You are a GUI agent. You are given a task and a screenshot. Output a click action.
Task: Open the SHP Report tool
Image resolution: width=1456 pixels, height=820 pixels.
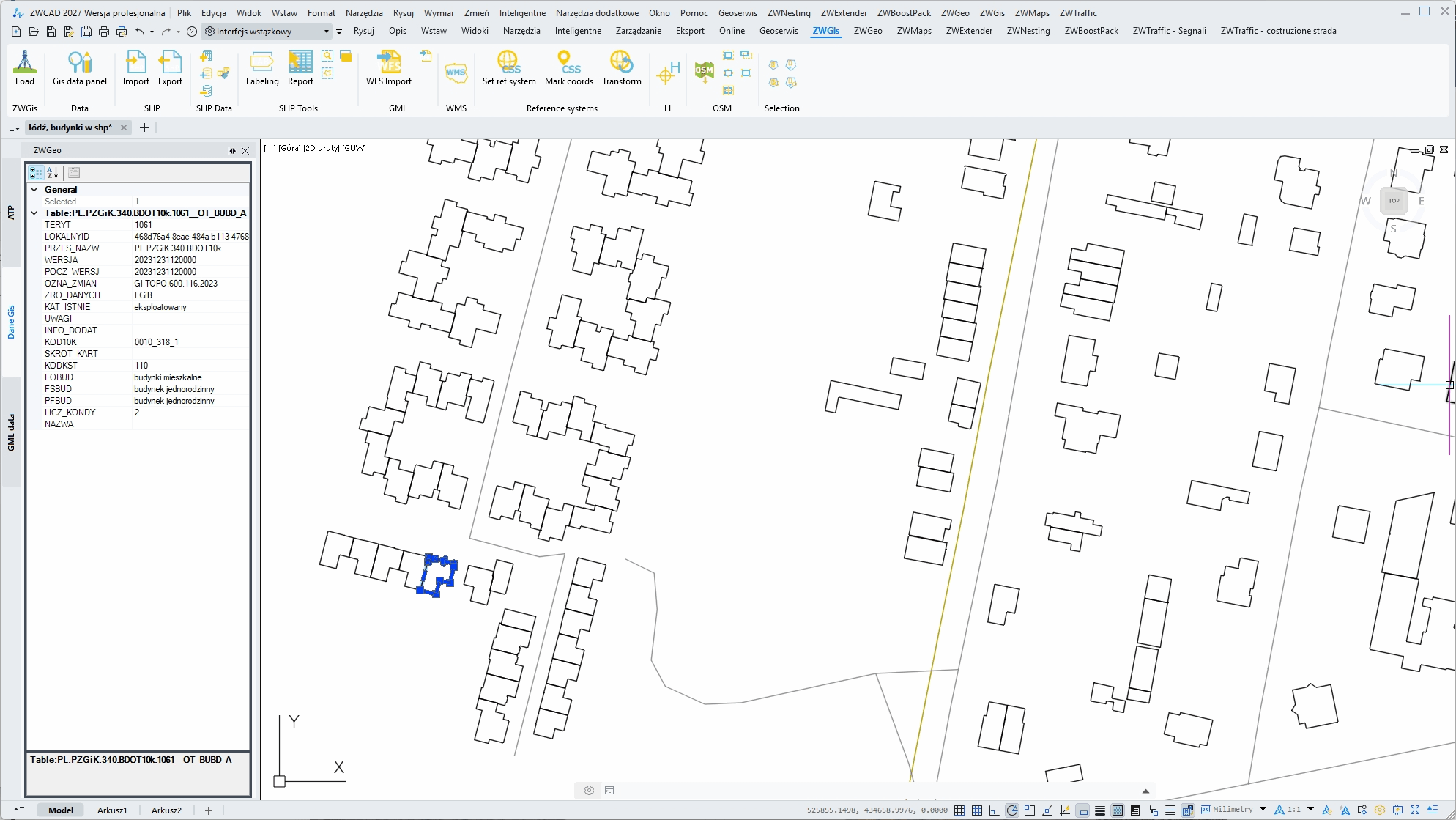(300, 67)
